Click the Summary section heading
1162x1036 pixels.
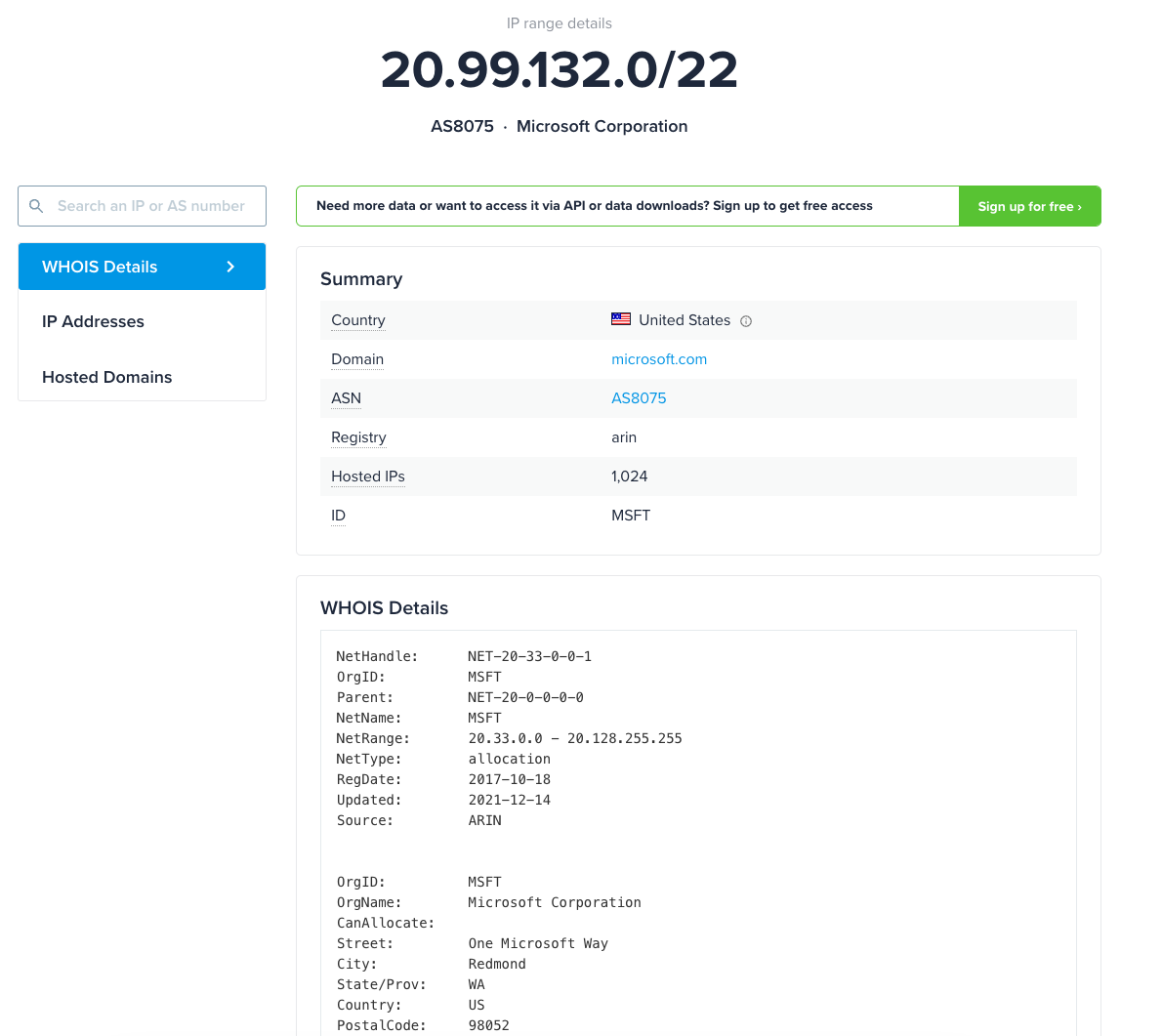[x=361, y=279]
